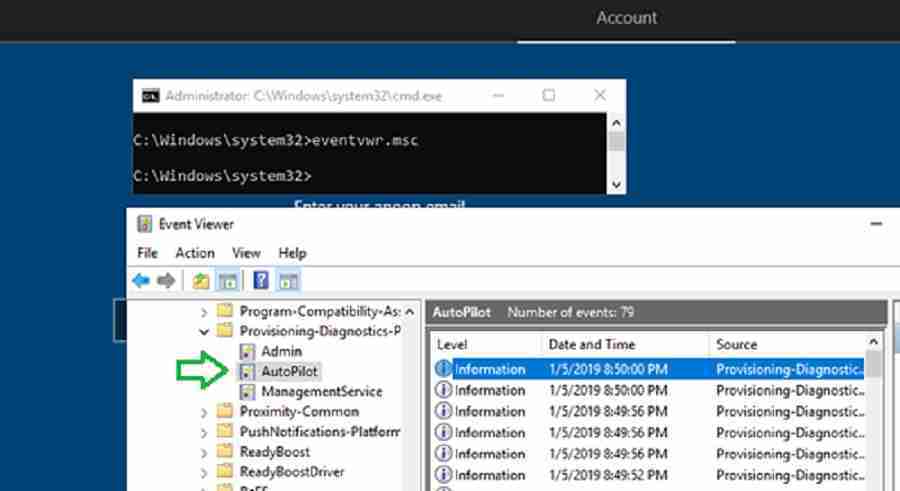Select the AutoPilot log in tree

(289, 372)
